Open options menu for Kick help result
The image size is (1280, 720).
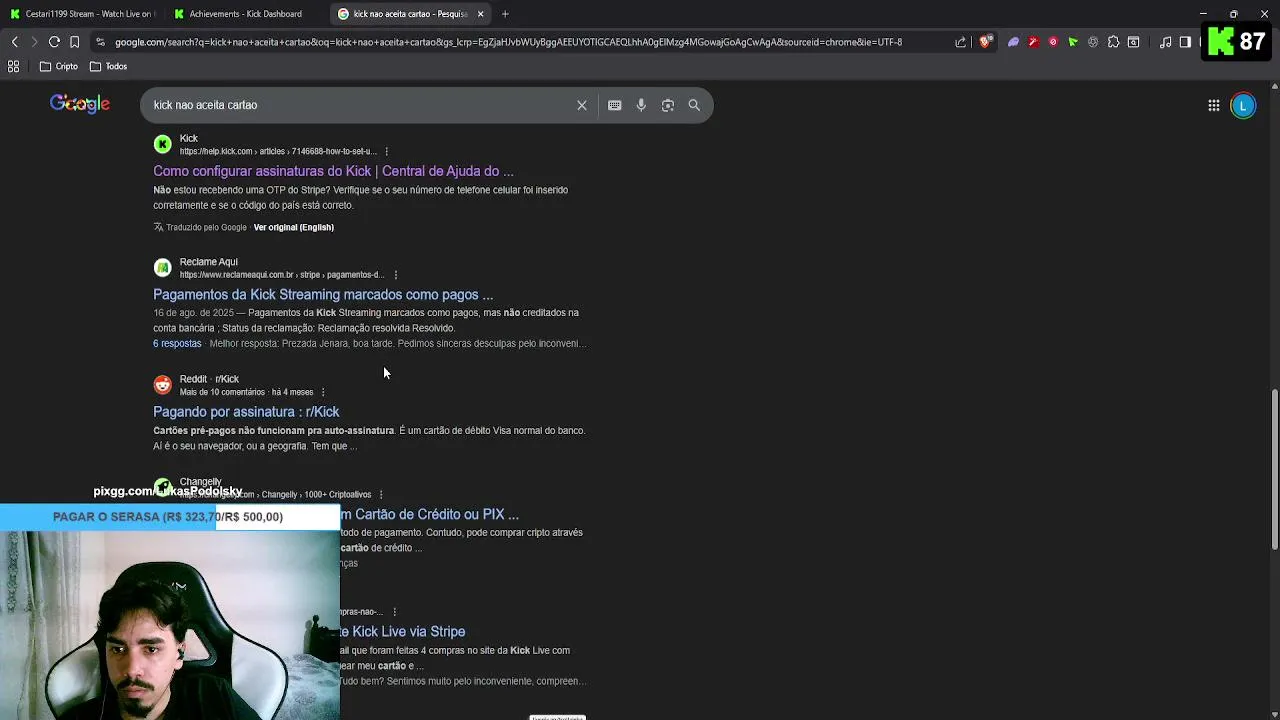pos(387,152)
